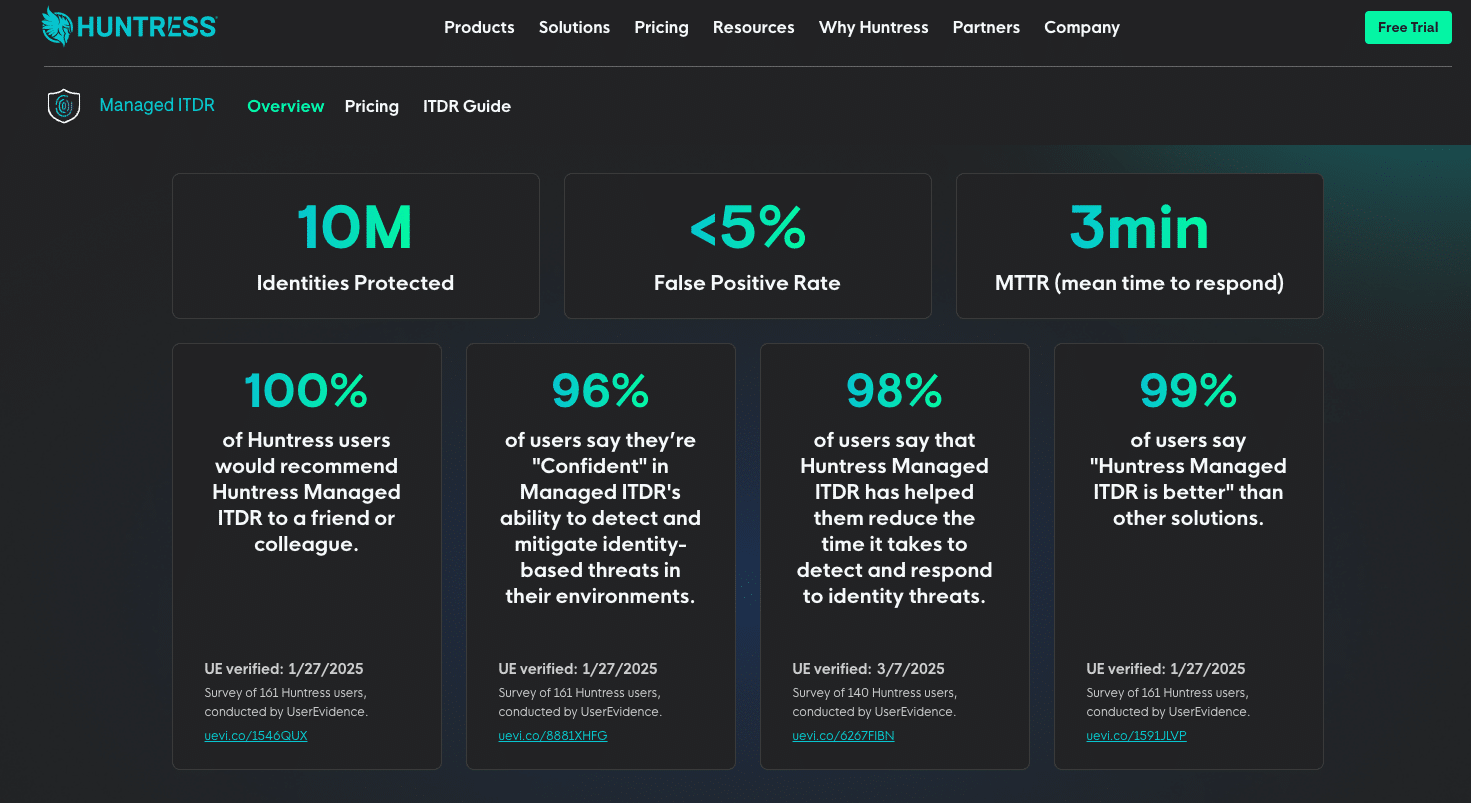The width and height of the screenshot is (1471, 803).
Task: Open the ITDR Guide tab
Action: pyautogui.click(x=466, y=106)
